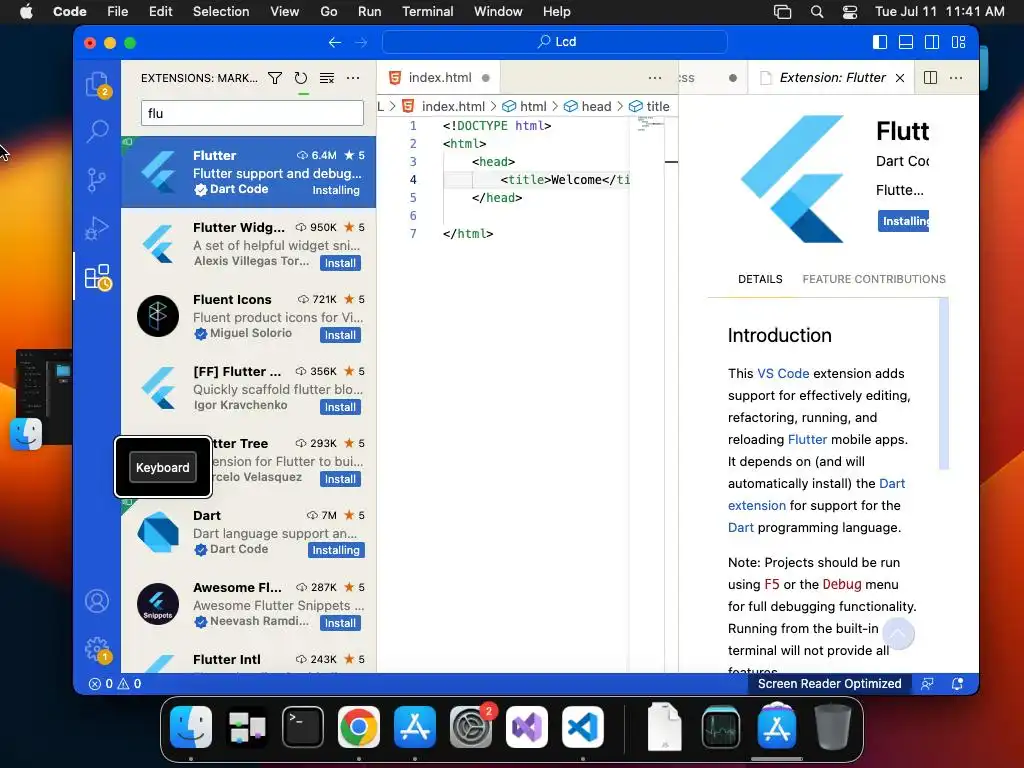
Task: Open the Flutter link in introduction text
Action: click(807, 440)
